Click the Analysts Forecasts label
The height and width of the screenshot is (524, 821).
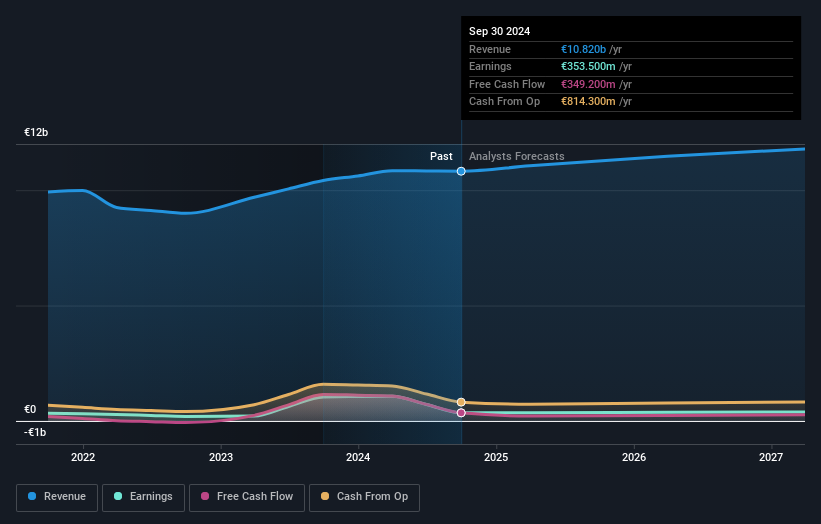(x=516, y=156)
